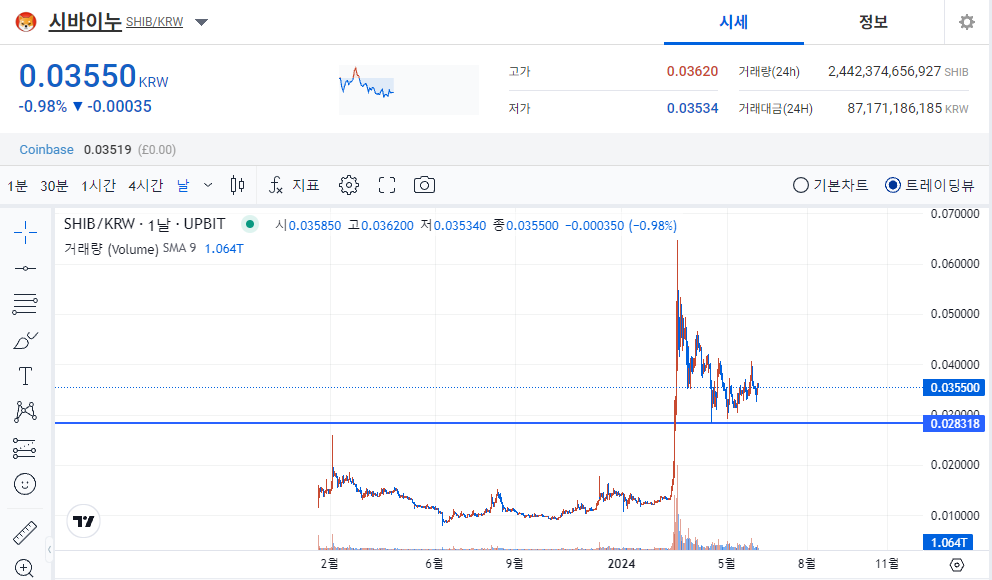
Task: Set interval to 1분
Action: (17, 186)
